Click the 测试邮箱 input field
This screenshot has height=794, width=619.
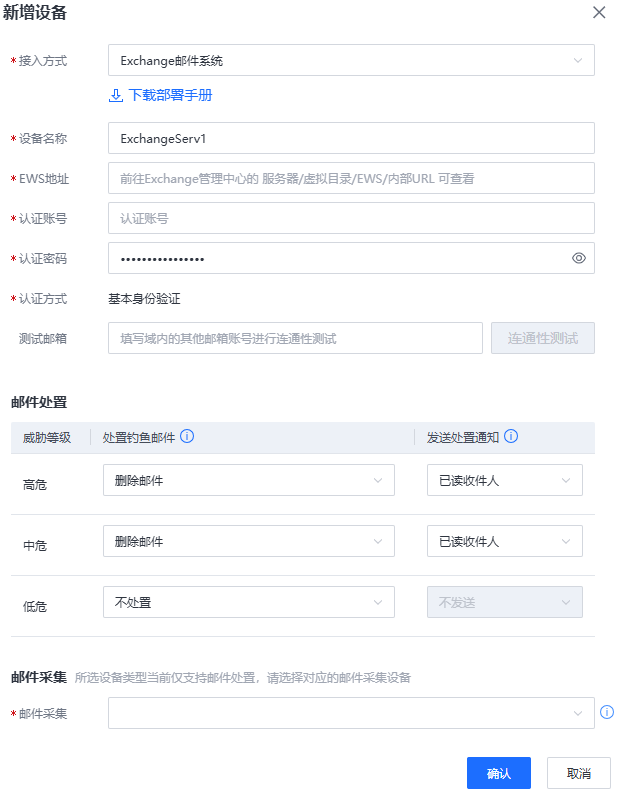pyautogui.click(x=295, y=338)
